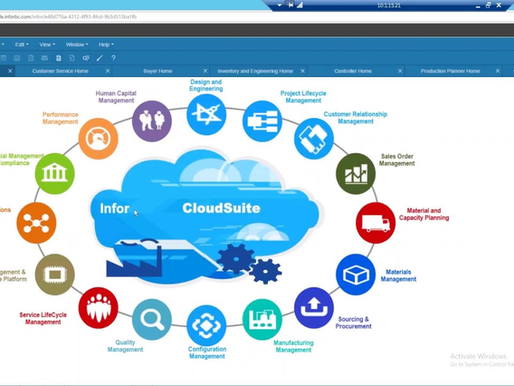Click the Performance Management gauge icon
This screenshot has width=514, height=386.
[98, 138]
